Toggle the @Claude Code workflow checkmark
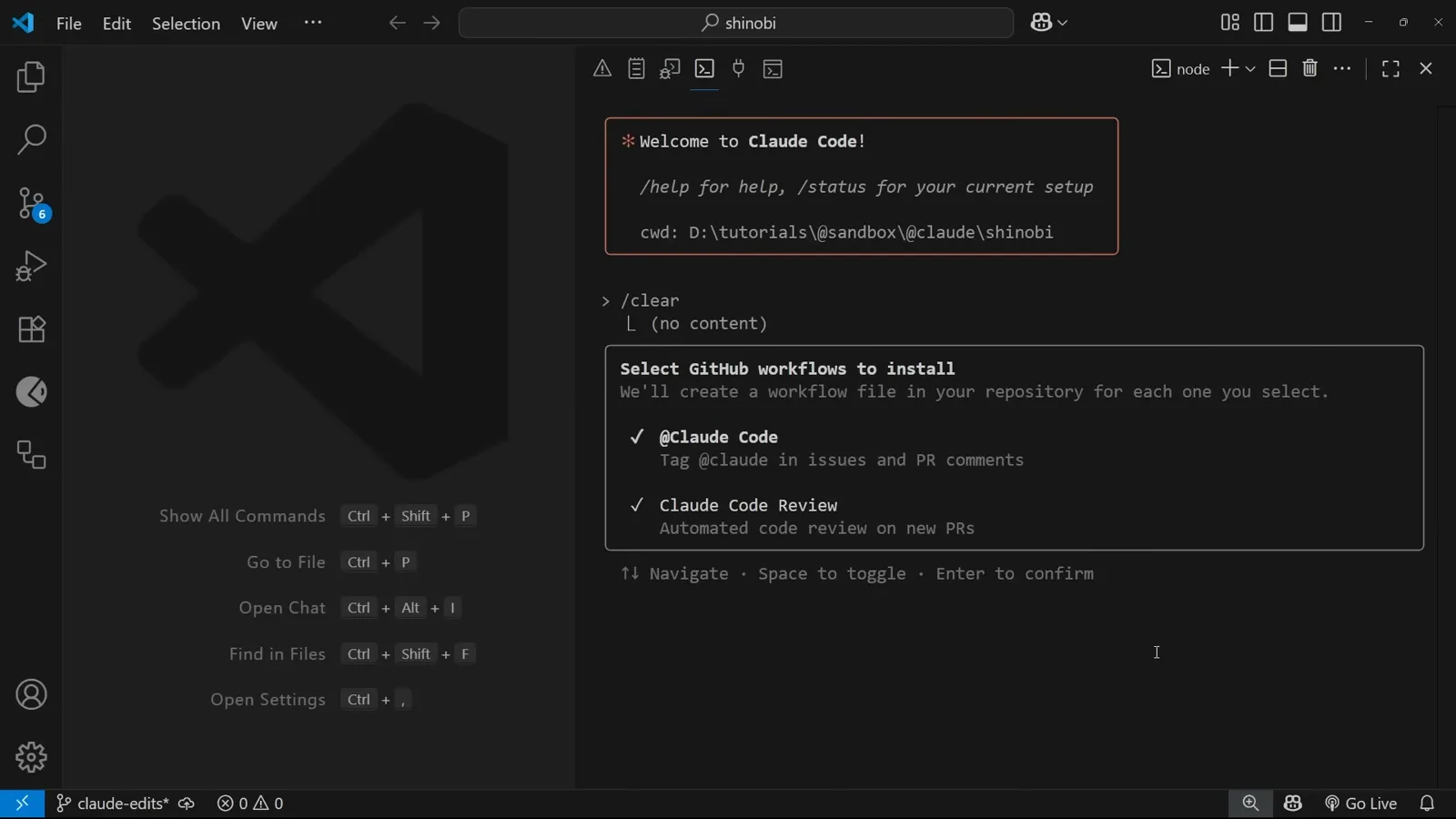 pos(637,437)
